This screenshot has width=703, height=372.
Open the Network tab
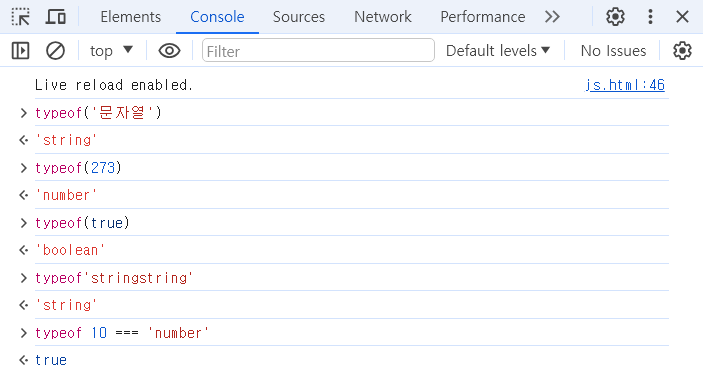coord(383,17)
